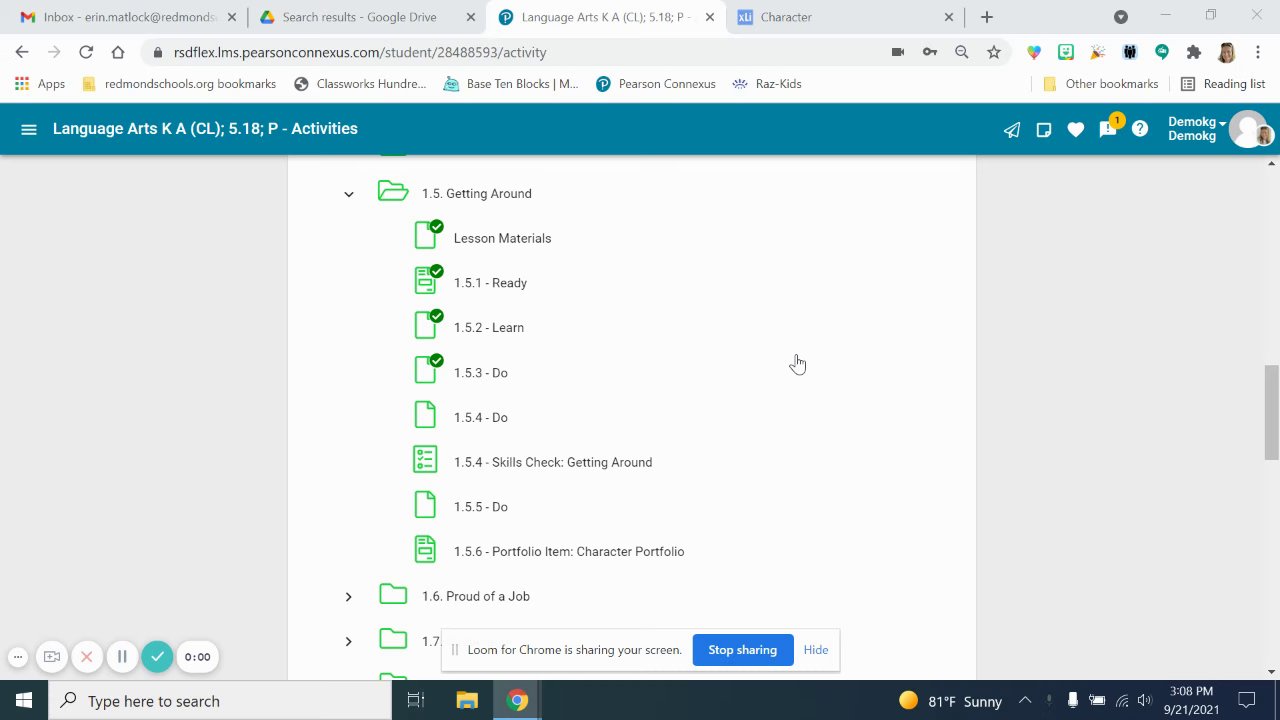Switch to the Character tab
Image resolution: width=1280 pixels, height=720 pixels.
(846, 17)
